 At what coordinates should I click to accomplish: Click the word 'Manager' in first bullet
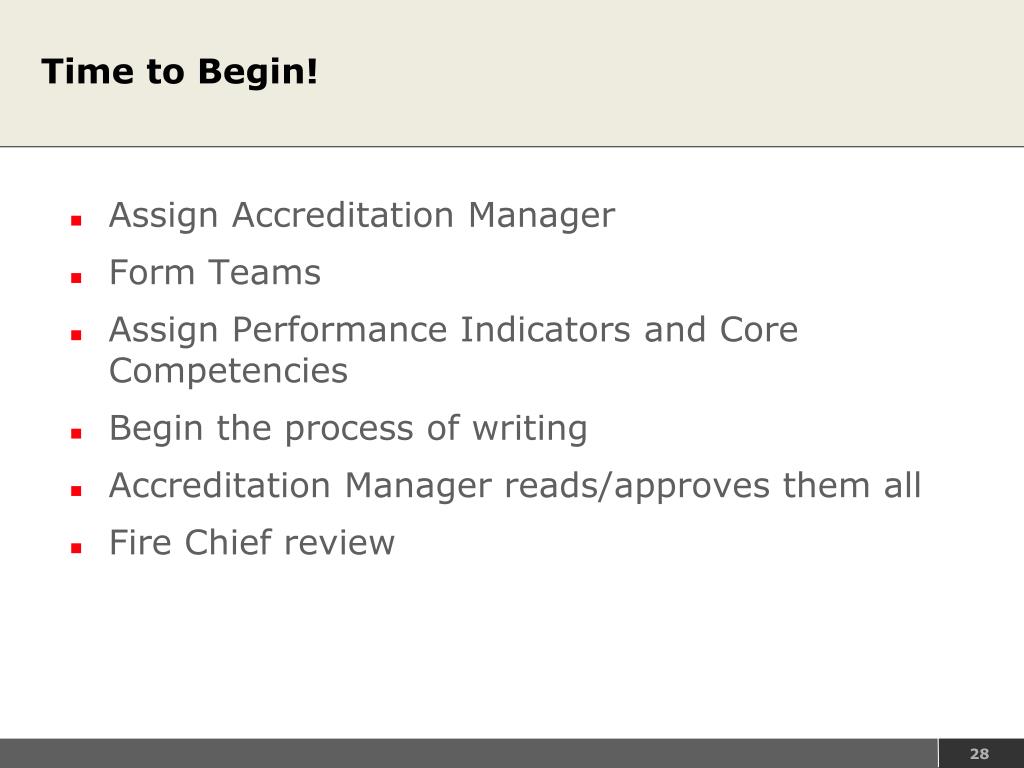point(541,216)
